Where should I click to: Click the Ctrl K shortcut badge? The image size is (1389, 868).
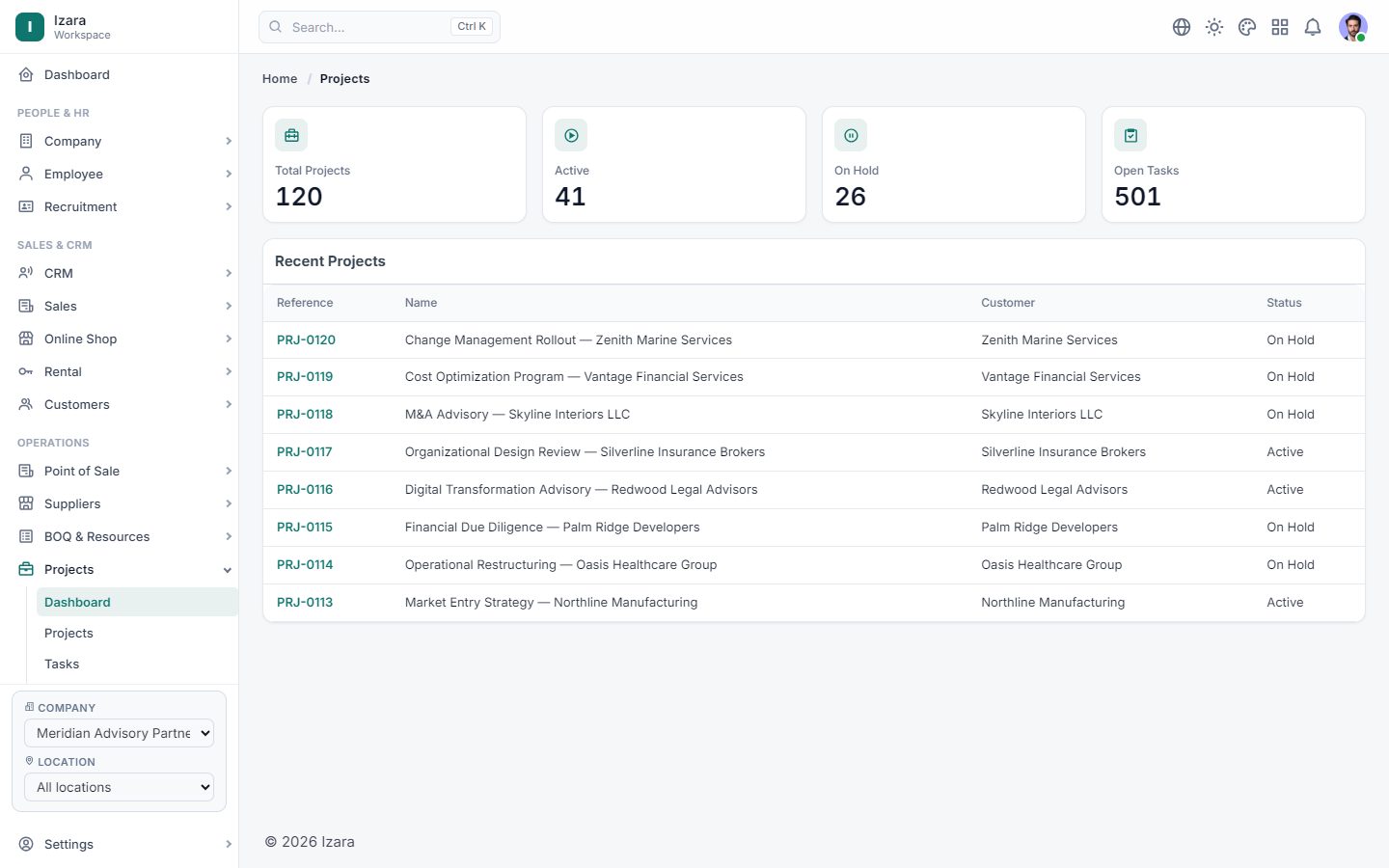tap(472, 27)
